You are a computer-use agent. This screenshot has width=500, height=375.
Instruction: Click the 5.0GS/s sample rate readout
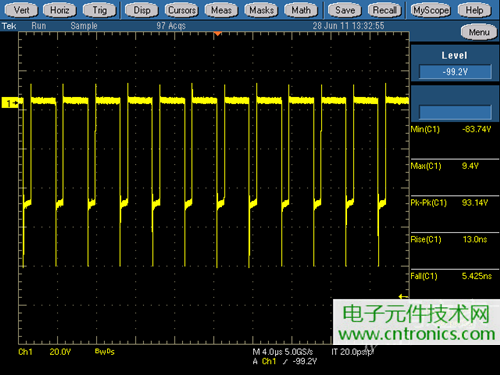[x=299, y=352]
